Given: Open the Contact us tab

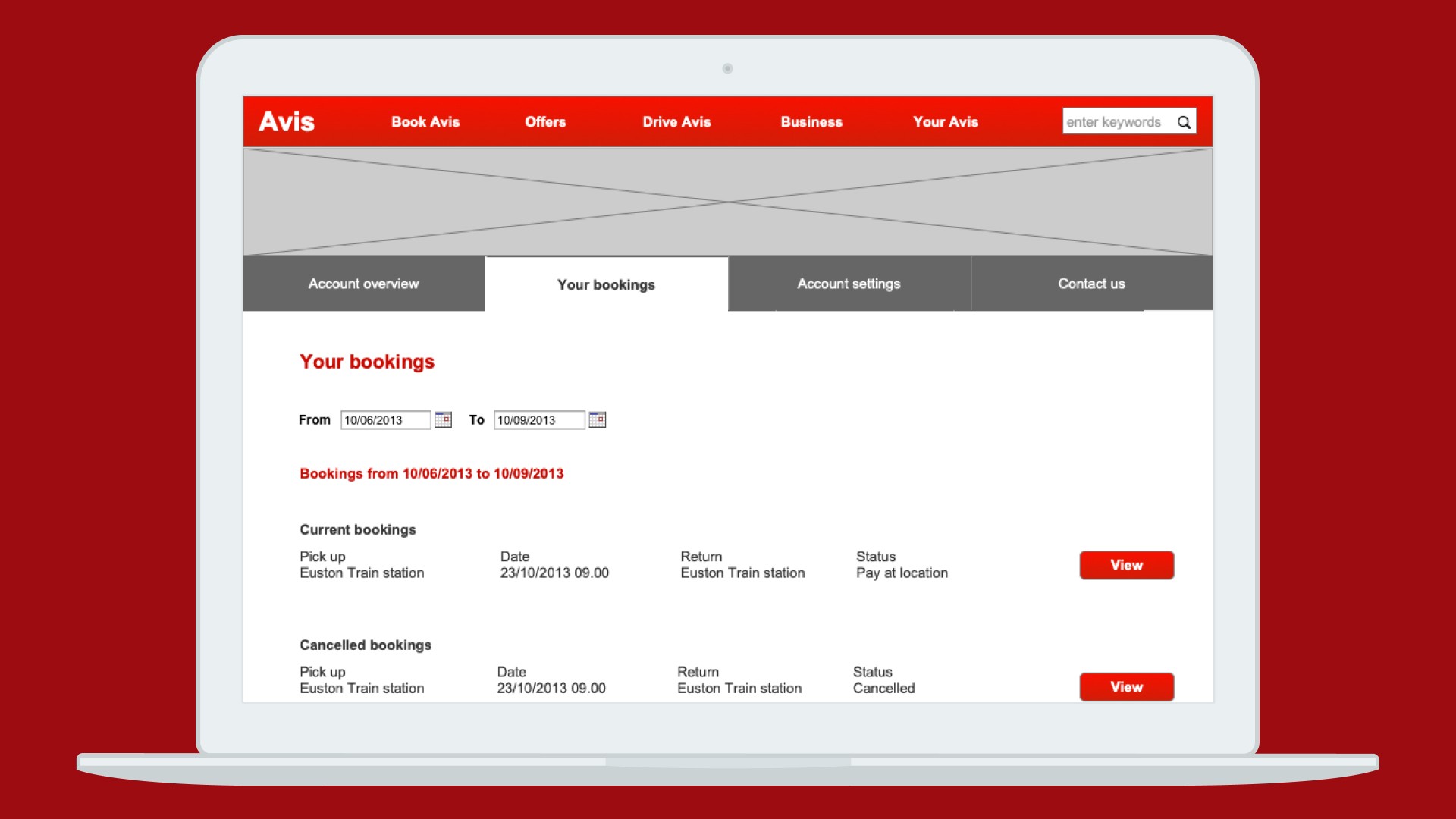Looking at the screenshot, I should 1091,284.
